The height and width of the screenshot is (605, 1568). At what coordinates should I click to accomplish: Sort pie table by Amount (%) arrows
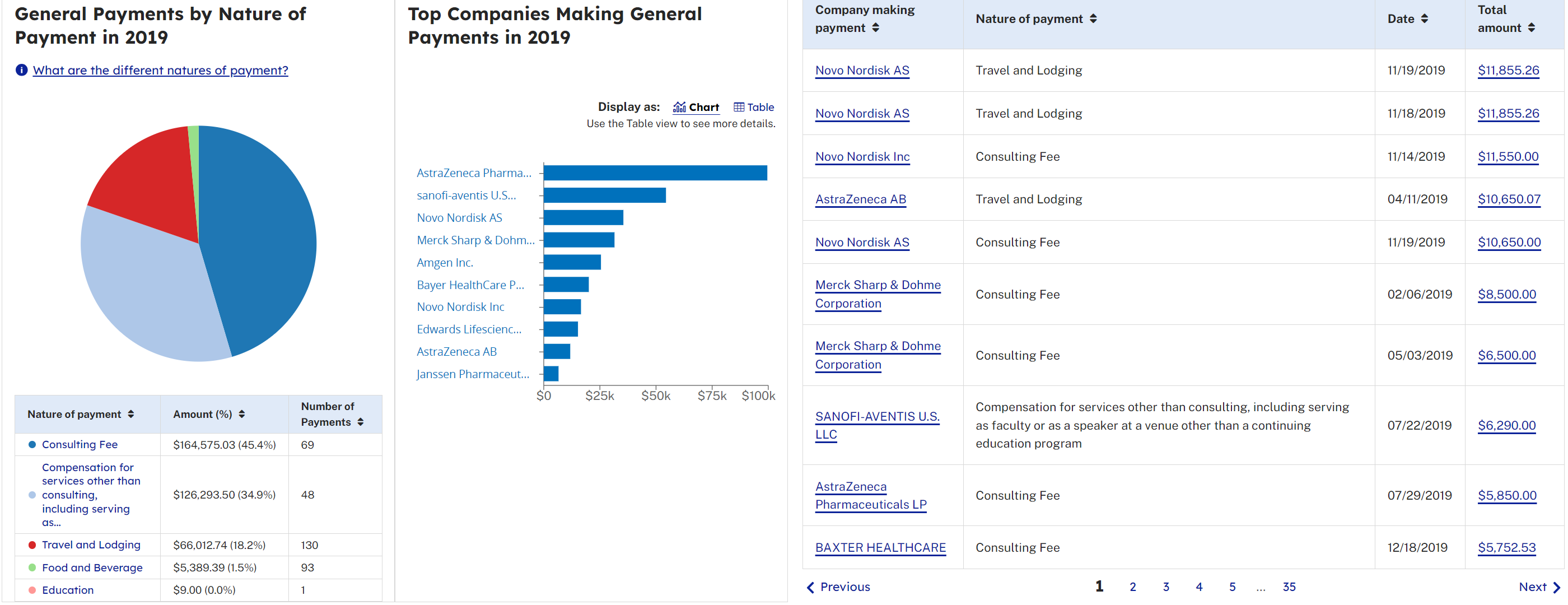click(x=242, y=415)
